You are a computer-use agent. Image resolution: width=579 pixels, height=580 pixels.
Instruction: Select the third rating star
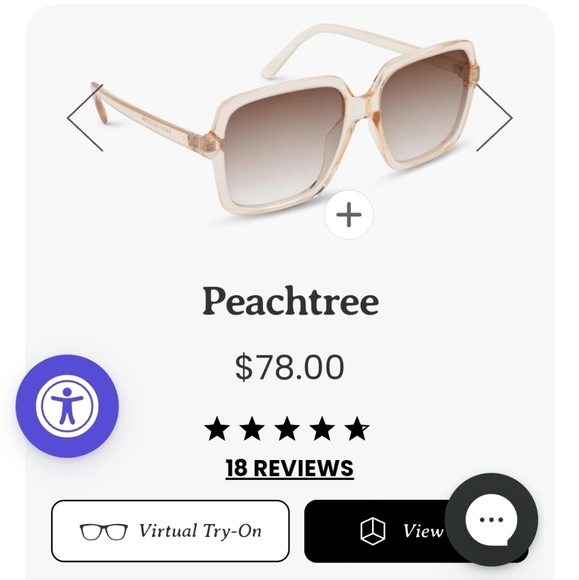pos(287,428)
